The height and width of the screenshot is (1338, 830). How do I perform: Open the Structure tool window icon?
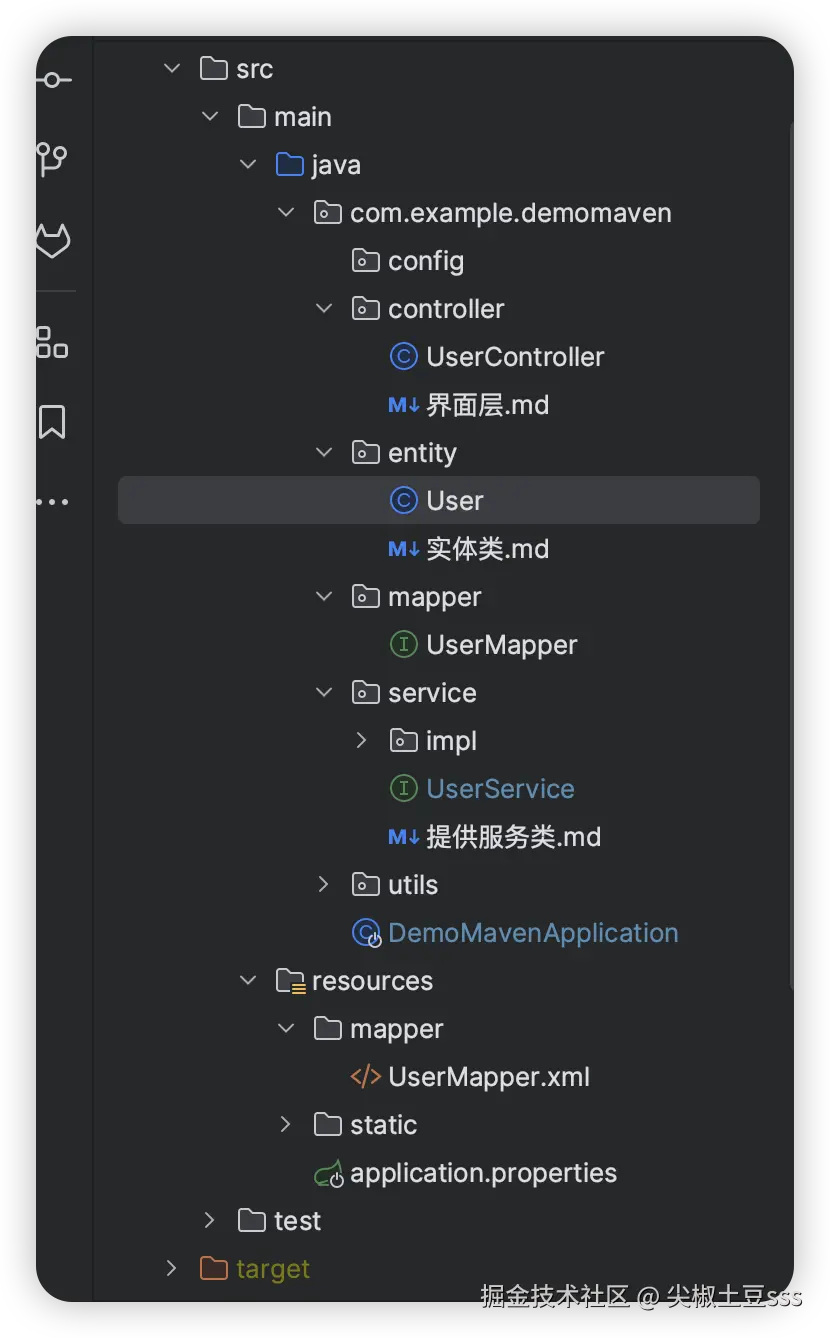(52, 342)
